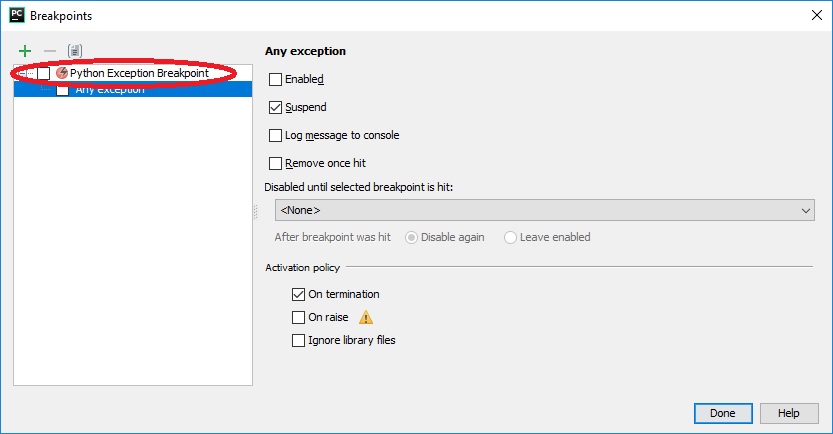Enable Ignore library files
Screen dimensions: 833x434
(x=298, y=340)
